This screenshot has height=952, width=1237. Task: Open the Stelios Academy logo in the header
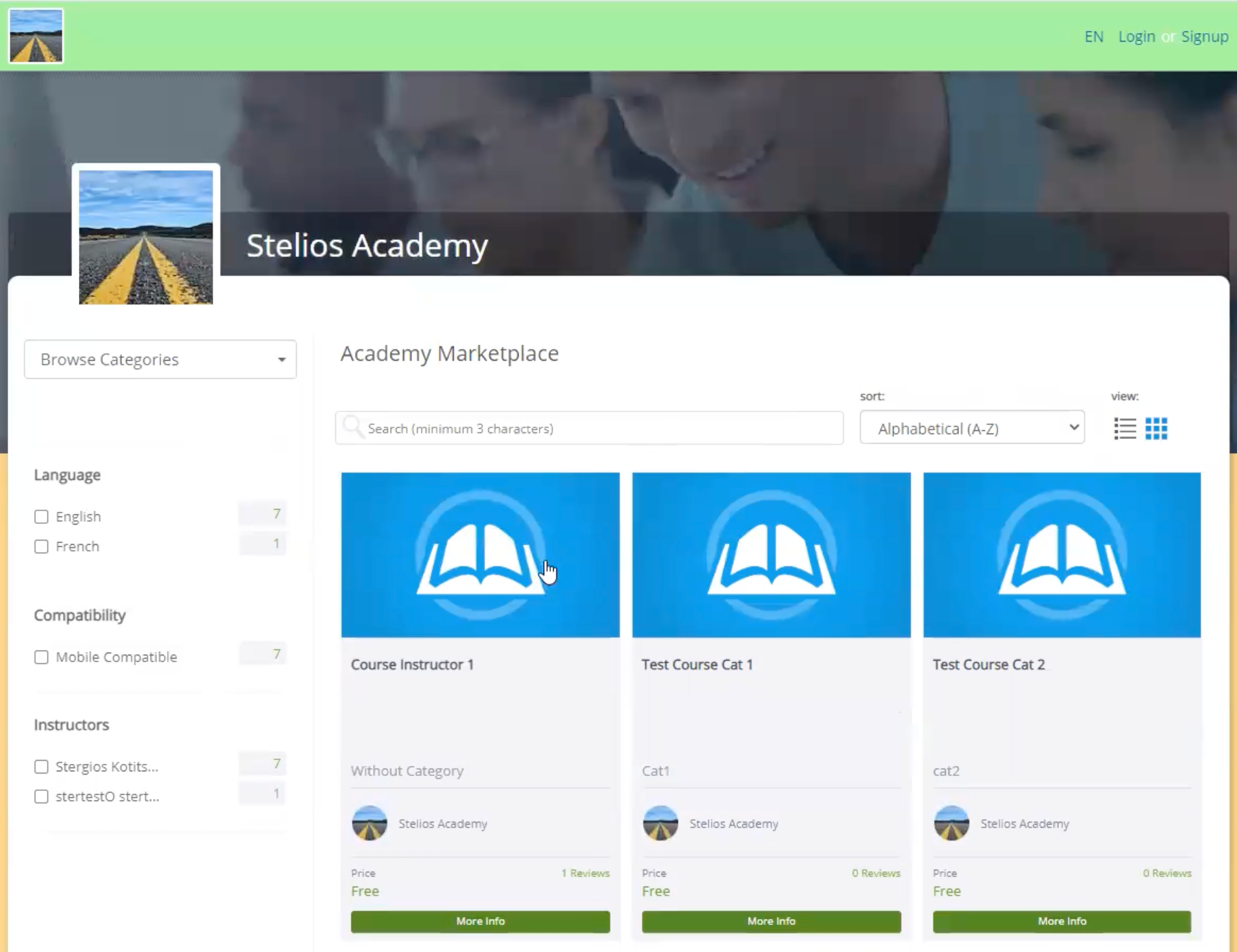click(35, 36)
